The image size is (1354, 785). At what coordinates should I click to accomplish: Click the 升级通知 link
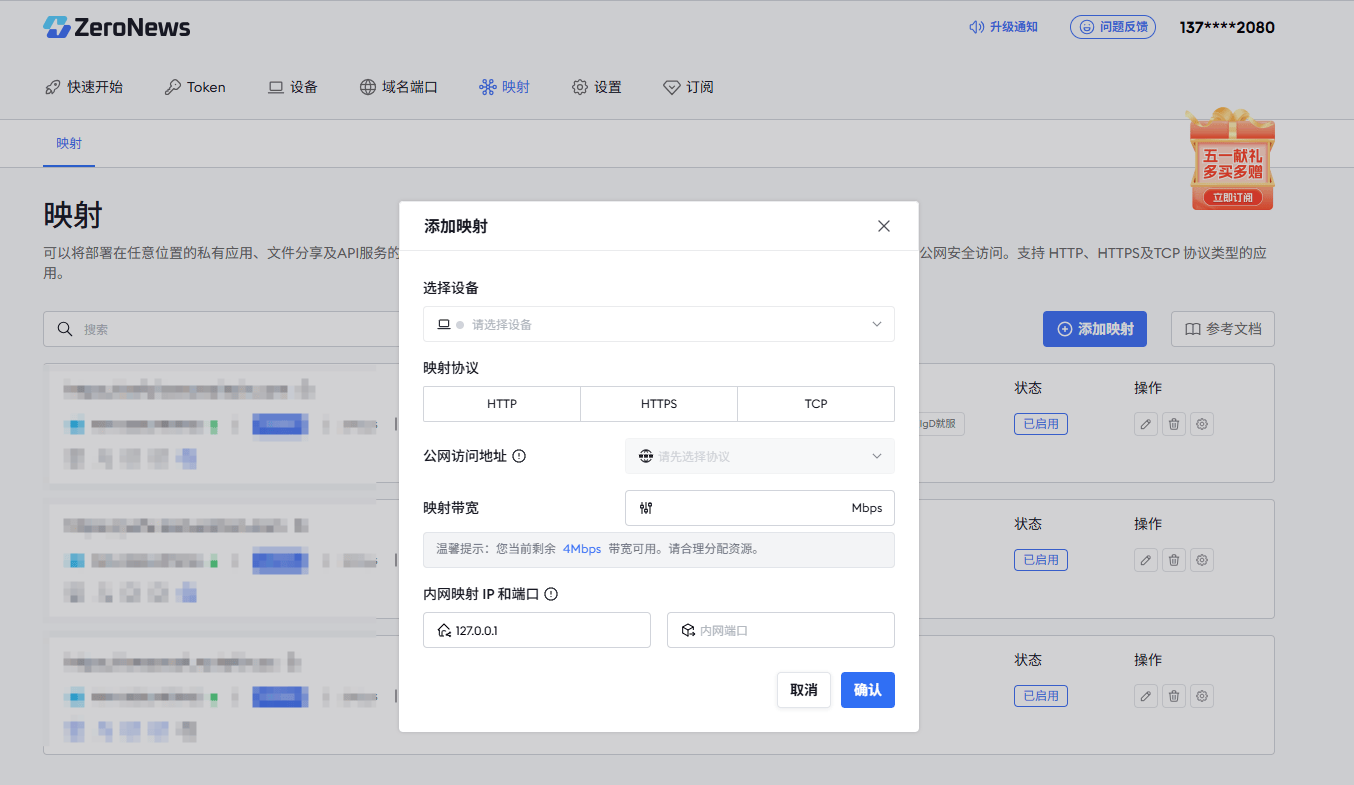(1004, 27)
